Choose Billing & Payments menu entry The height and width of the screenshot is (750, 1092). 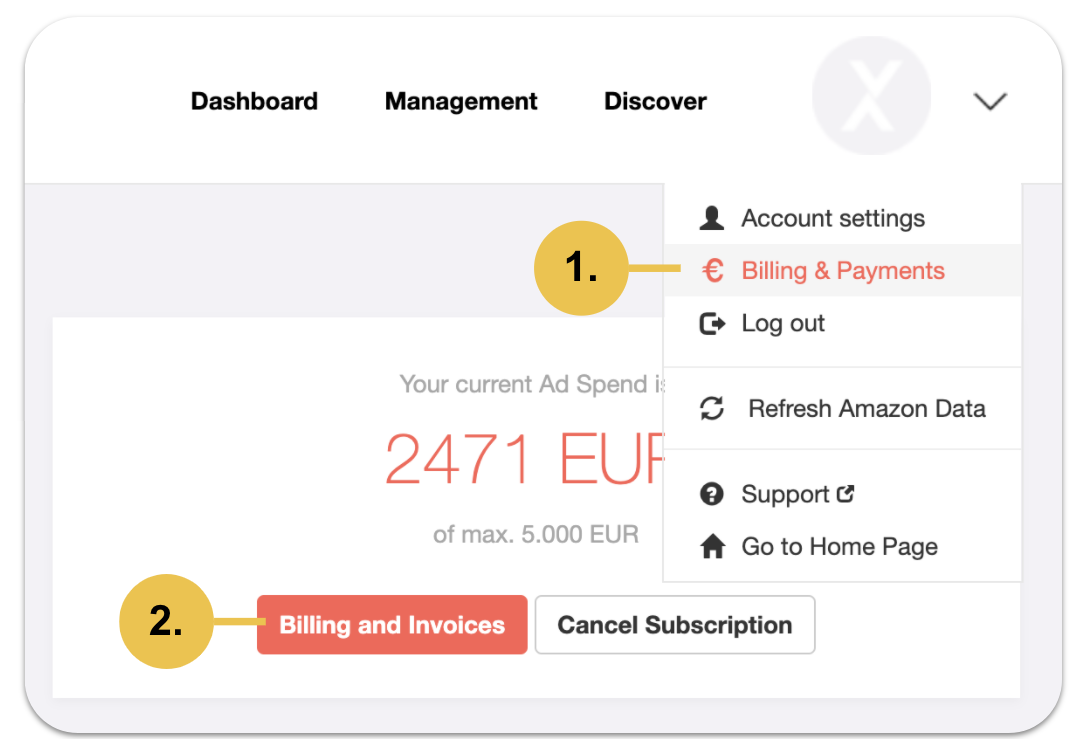click(x=843, y=270)
